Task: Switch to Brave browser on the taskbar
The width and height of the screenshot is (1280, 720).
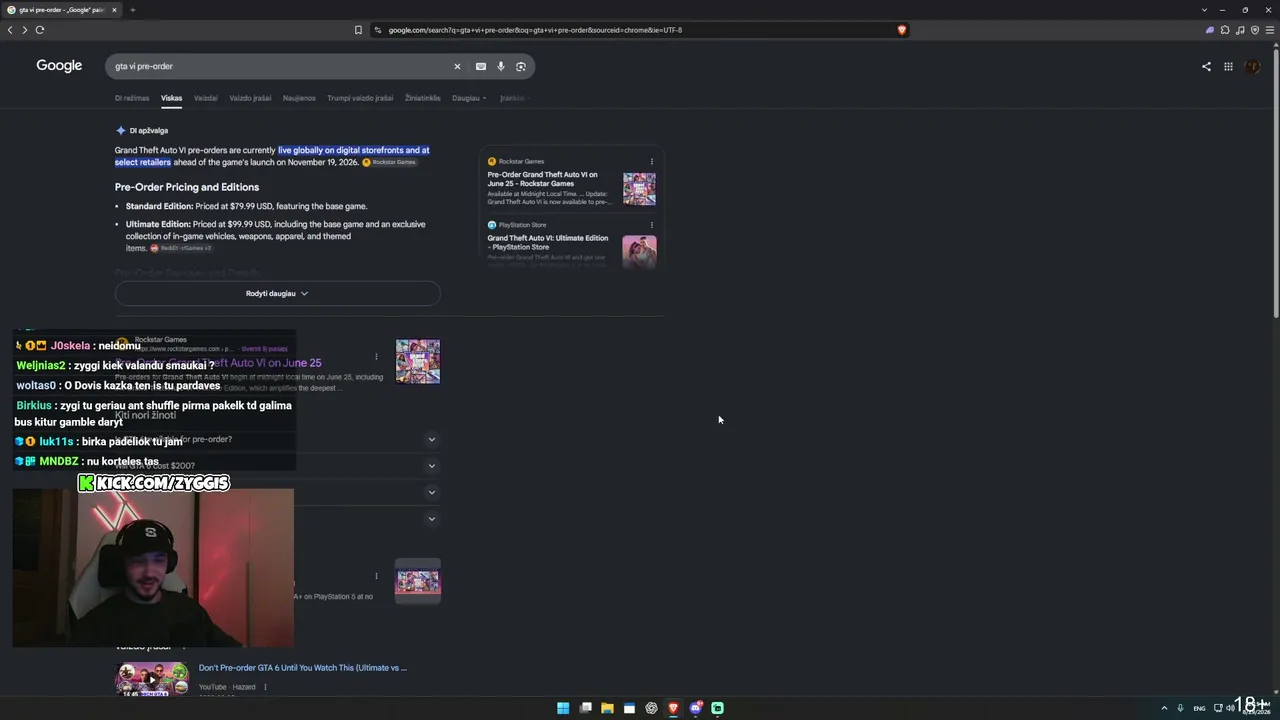Action: coord(673,708)
